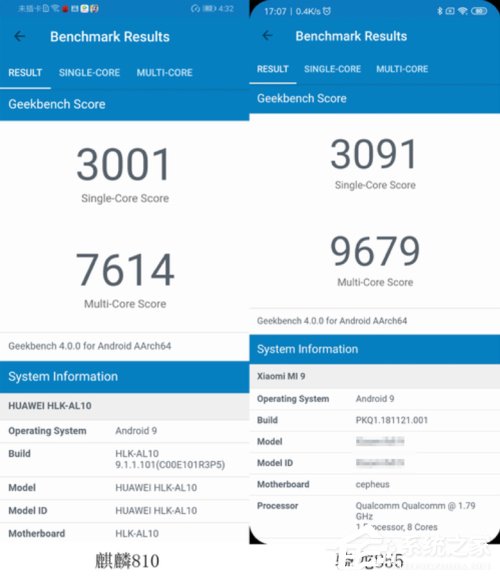Screen dimensions: 500x579
Task: Tap battery icon in right status bar
Action: coord(479,11)
